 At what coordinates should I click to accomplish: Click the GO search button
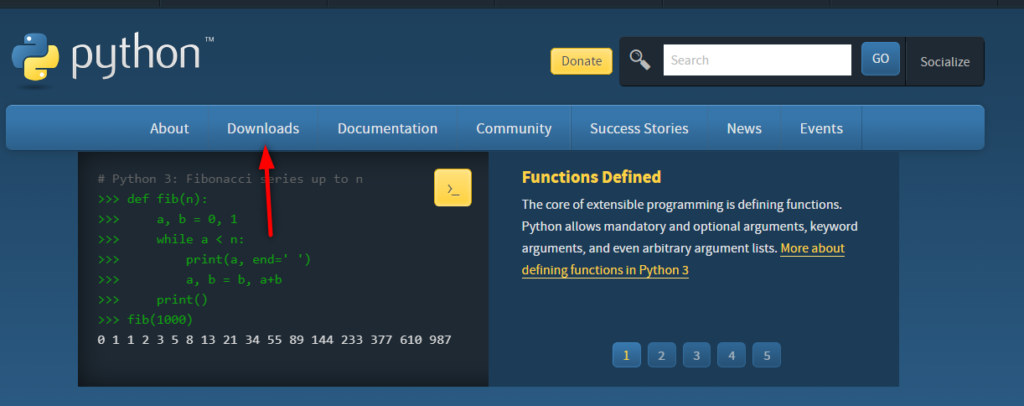tap(880, 59)
